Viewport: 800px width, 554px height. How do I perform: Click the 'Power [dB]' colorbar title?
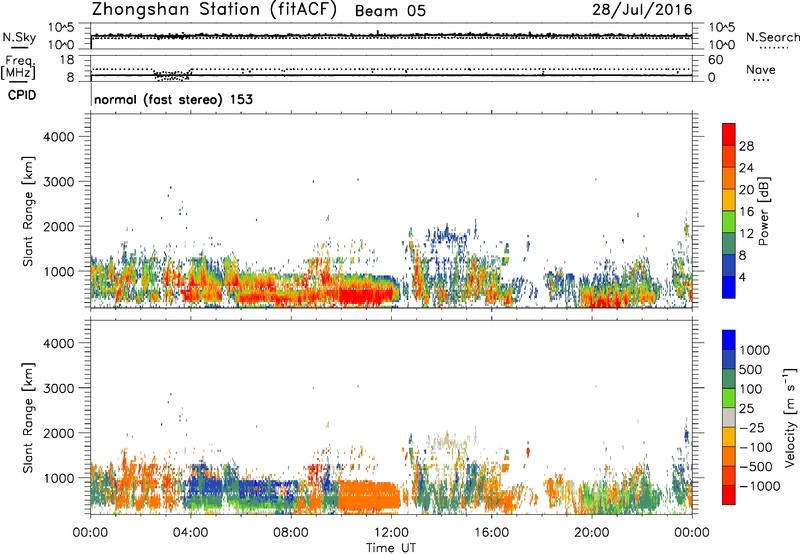763,211
